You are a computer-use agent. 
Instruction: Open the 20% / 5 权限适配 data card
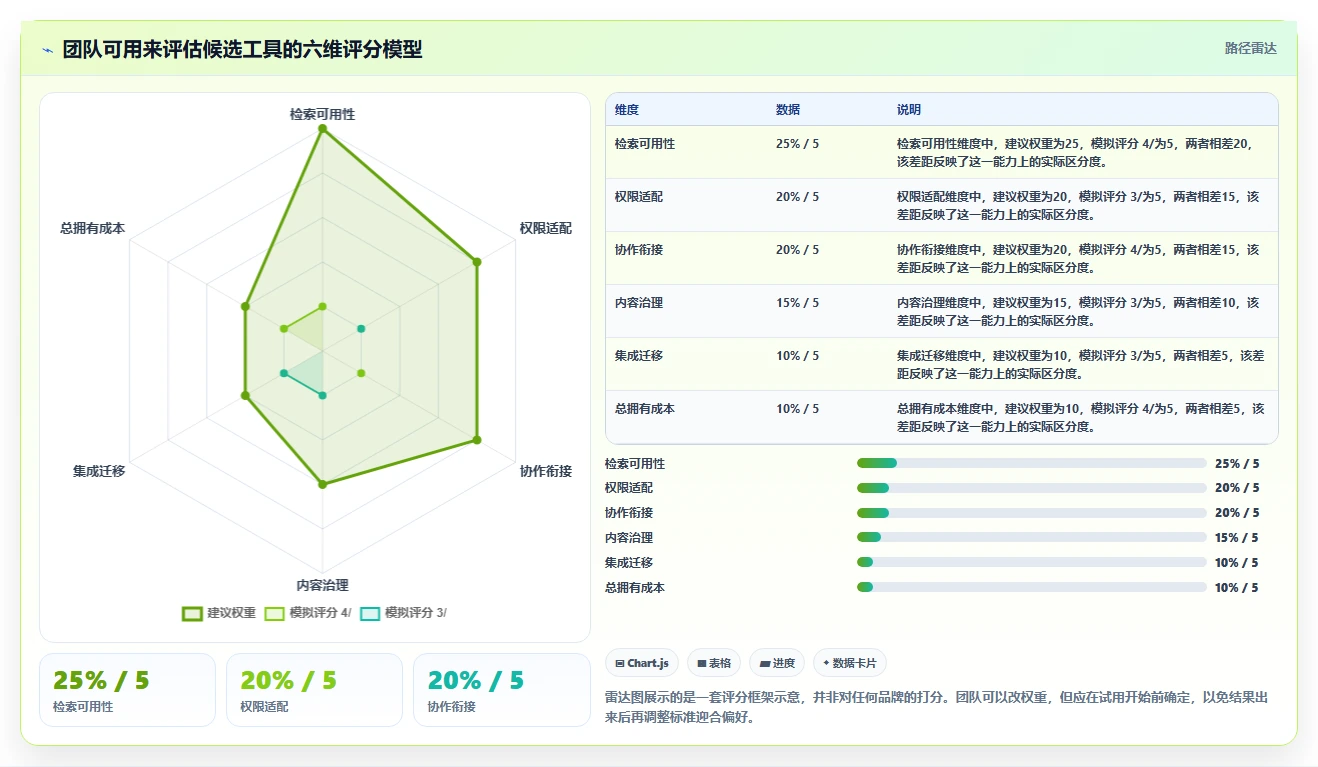tap(314, 690)
